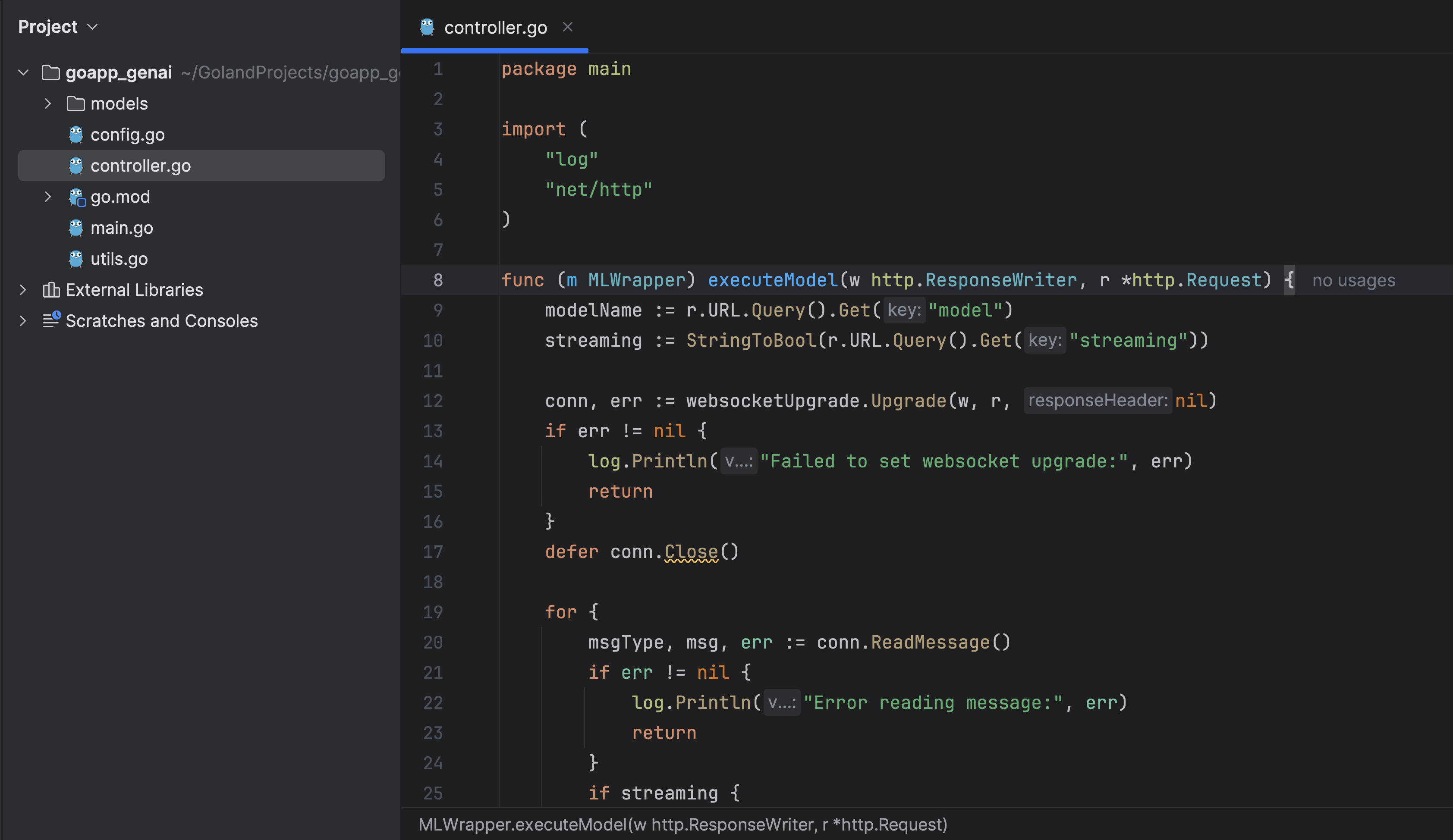
Task: Close the controller.go tab
Action: (x=567, y=27)
